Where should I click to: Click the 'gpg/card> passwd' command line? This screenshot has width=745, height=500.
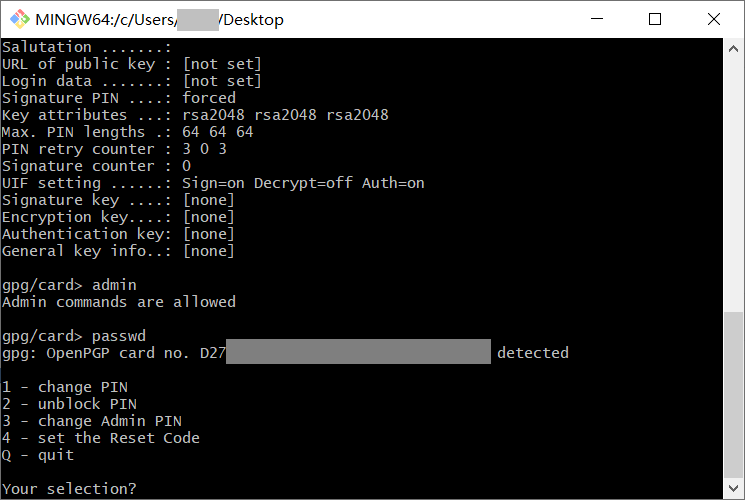pyautogui.click(x=74, y=336)
